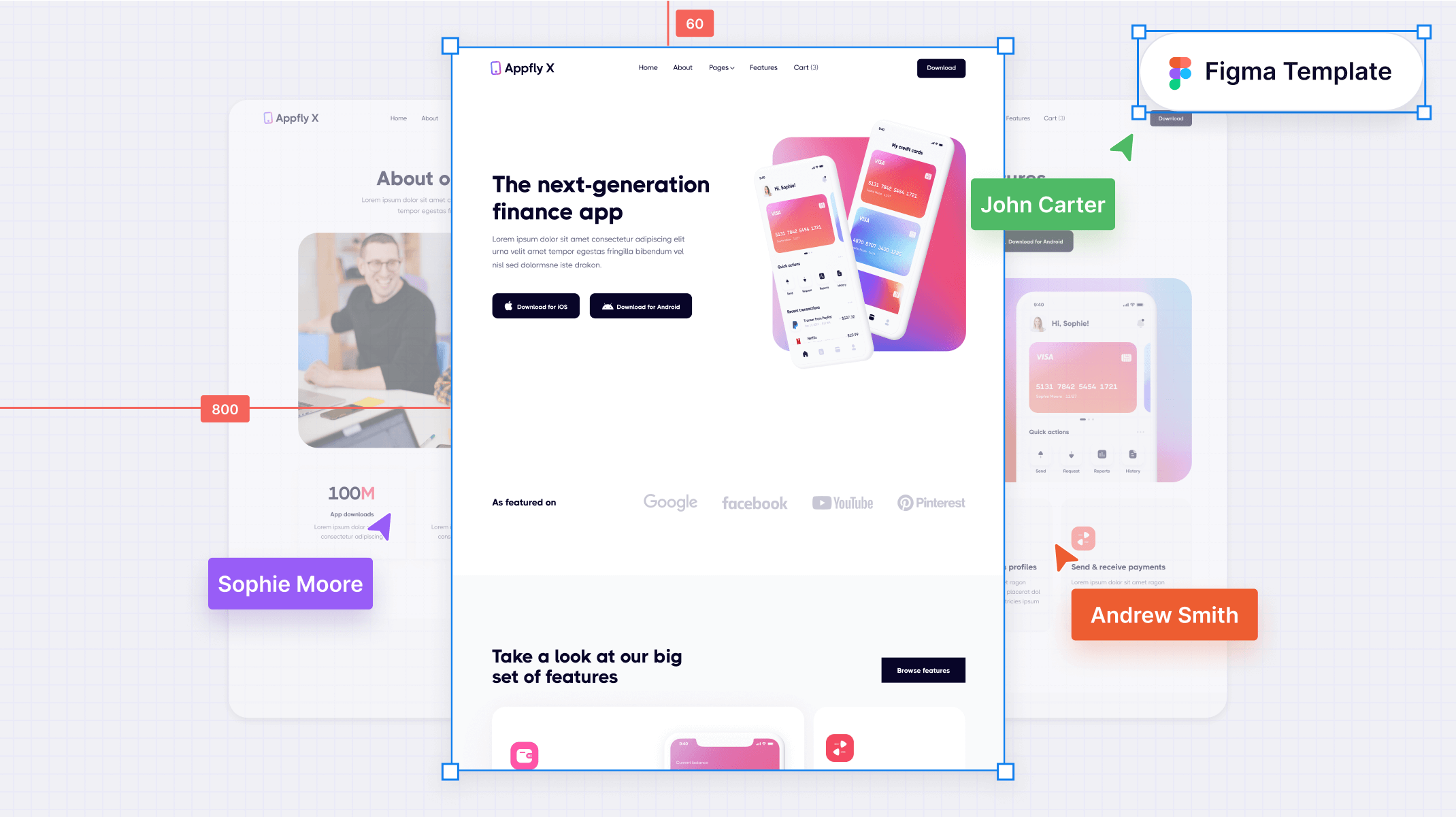Click the Facebook logo icon in featured section
1456x817 pixels.
[x=754, y=503]
